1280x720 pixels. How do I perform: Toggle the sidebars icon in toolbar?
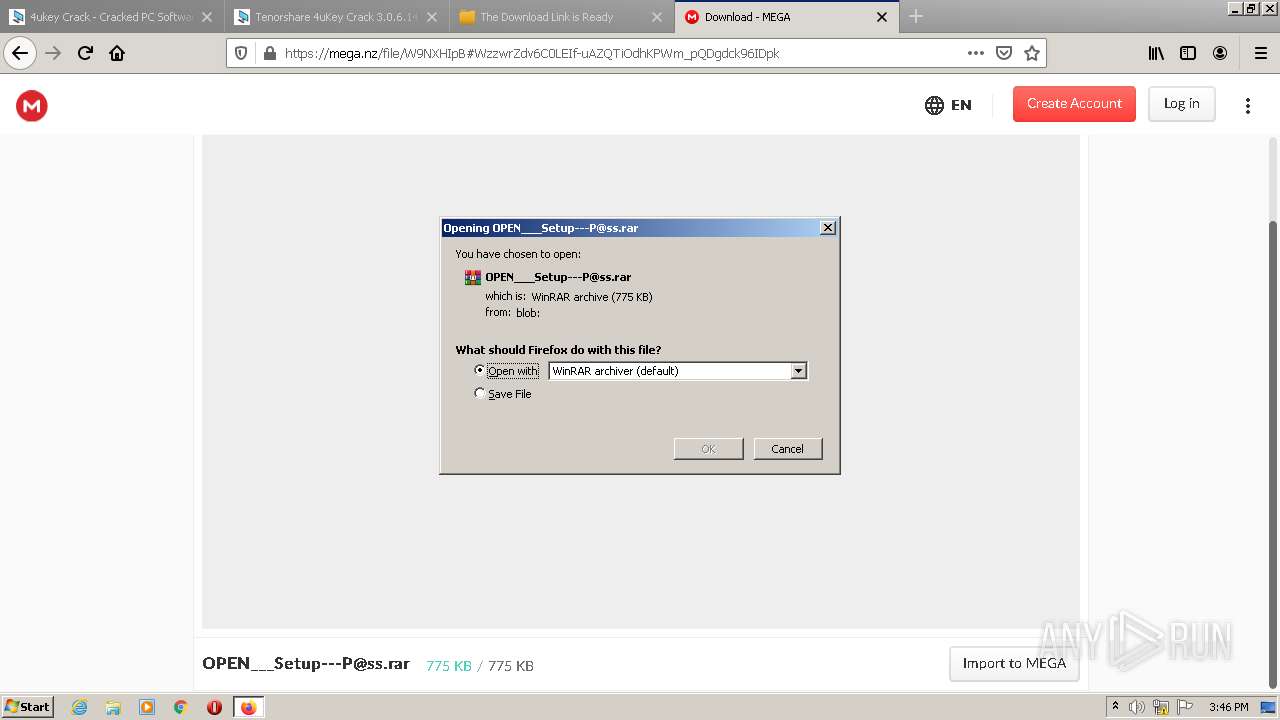(x=1188, y=53)
